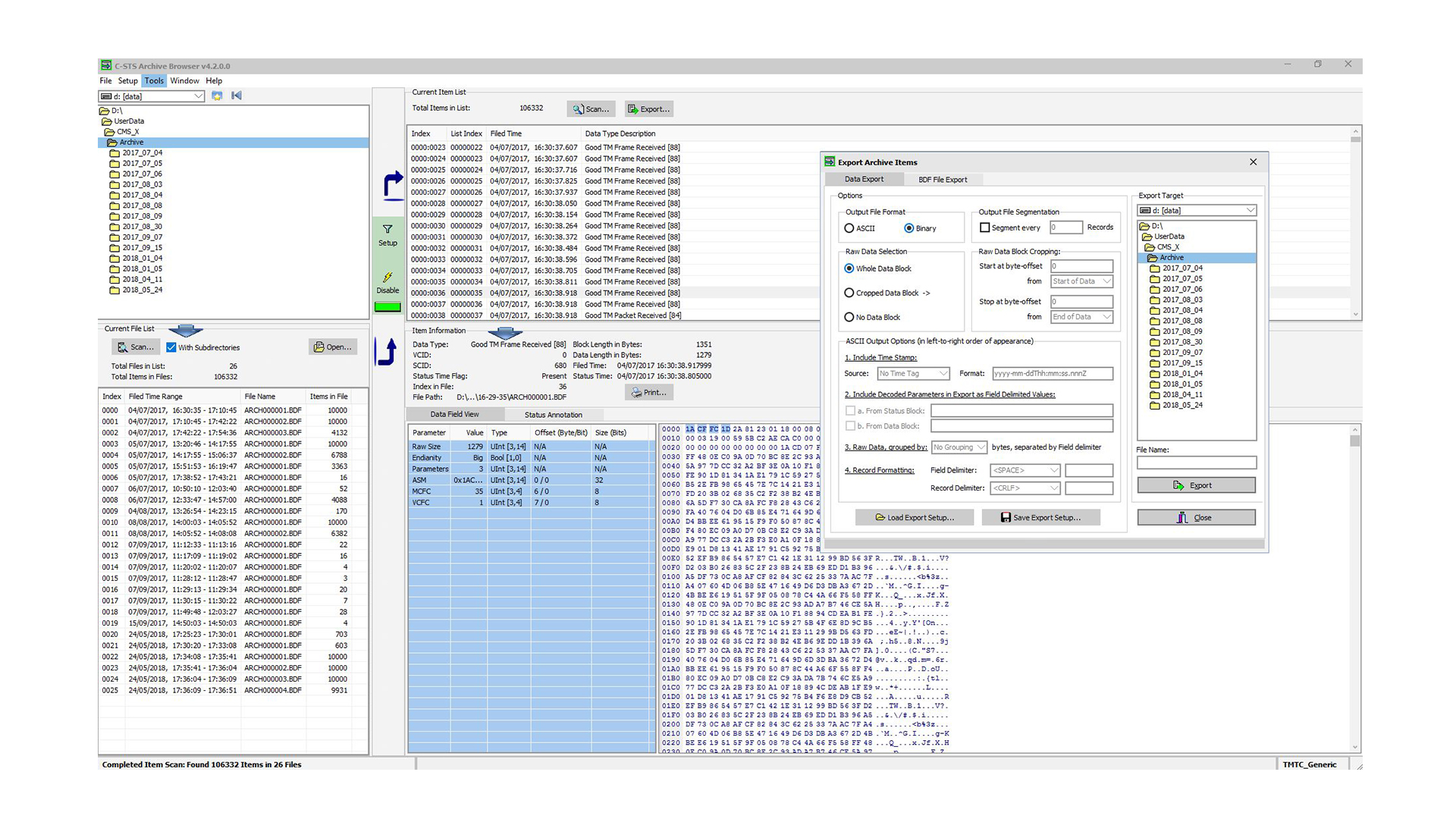Click the blue curved arrow pointing to the item list
Screen dimensions: 1456x819
392,185
